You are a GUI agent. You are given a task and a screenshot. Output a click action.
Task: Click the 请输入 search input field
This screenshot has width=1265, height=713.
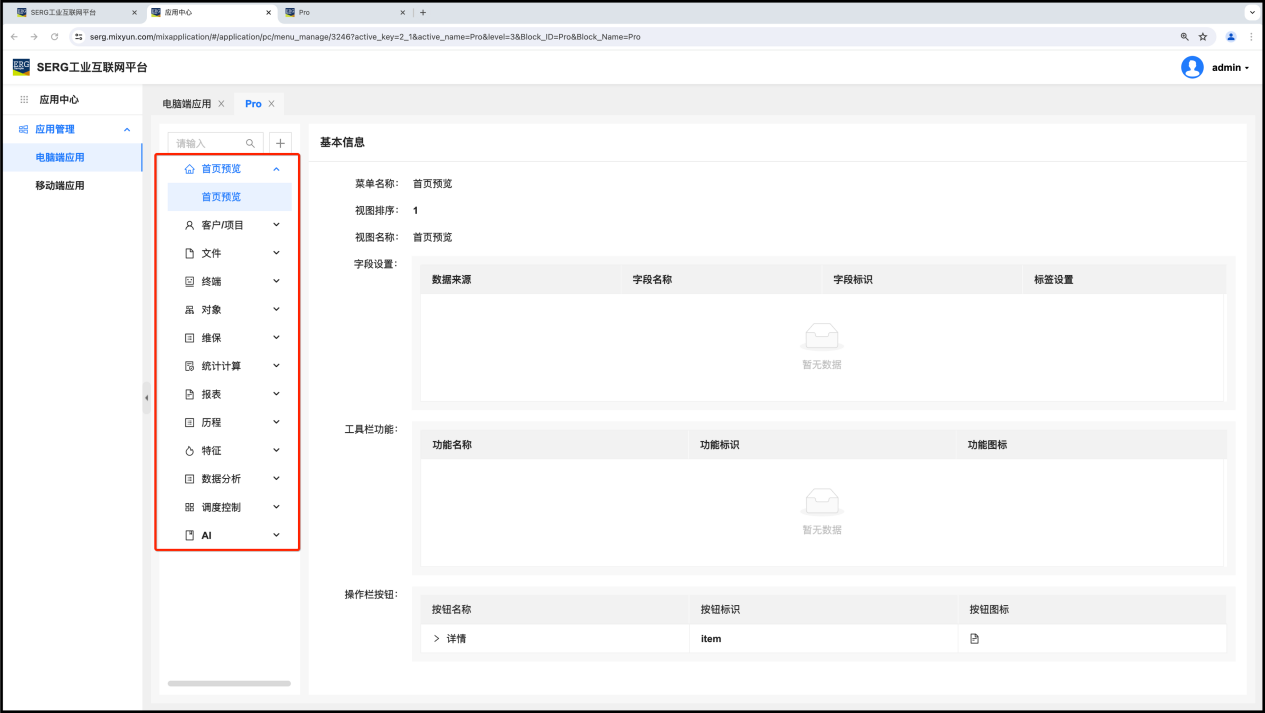coord(207,144)
